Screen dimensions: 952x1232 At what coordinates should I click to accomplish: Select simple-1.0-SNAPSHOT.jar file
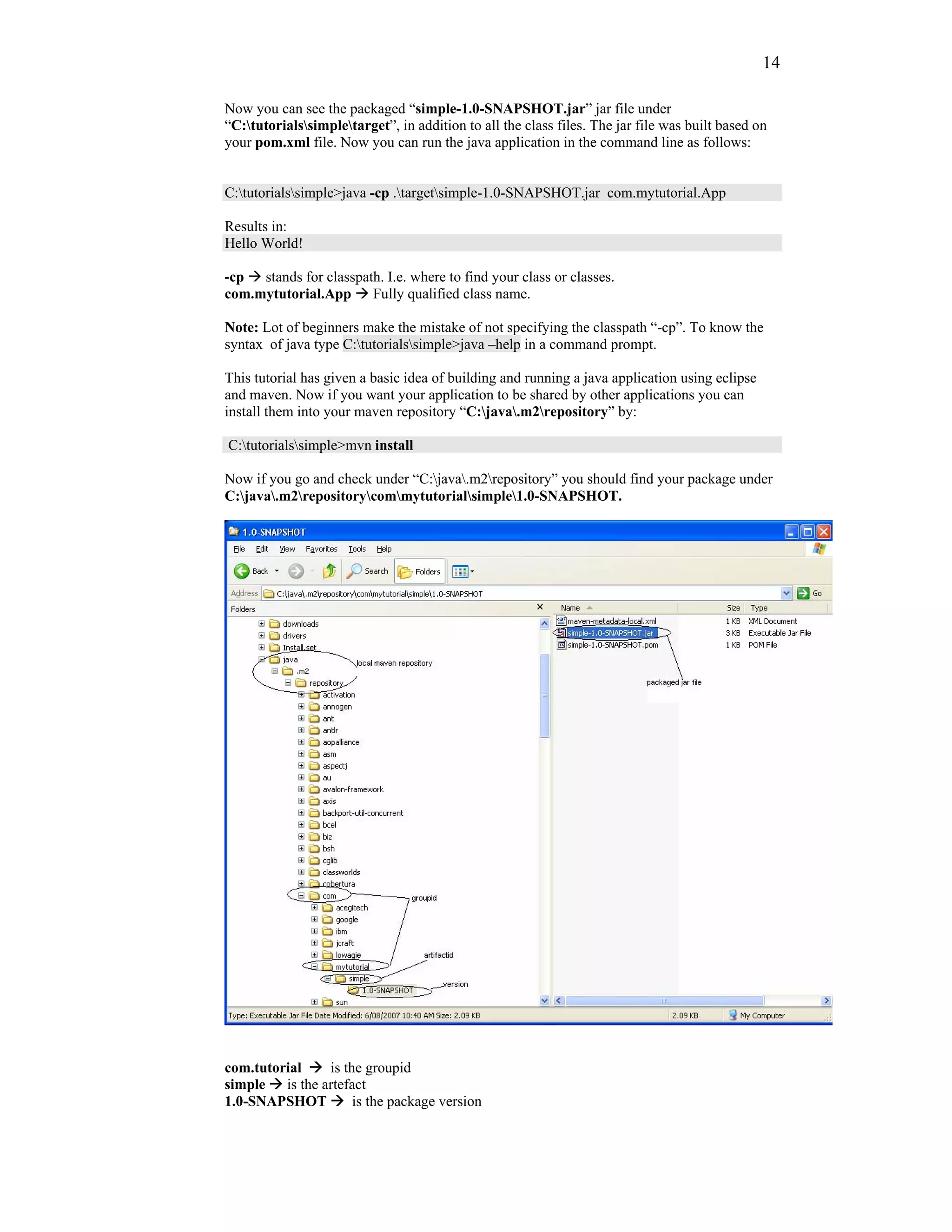(x=611, y=633)
